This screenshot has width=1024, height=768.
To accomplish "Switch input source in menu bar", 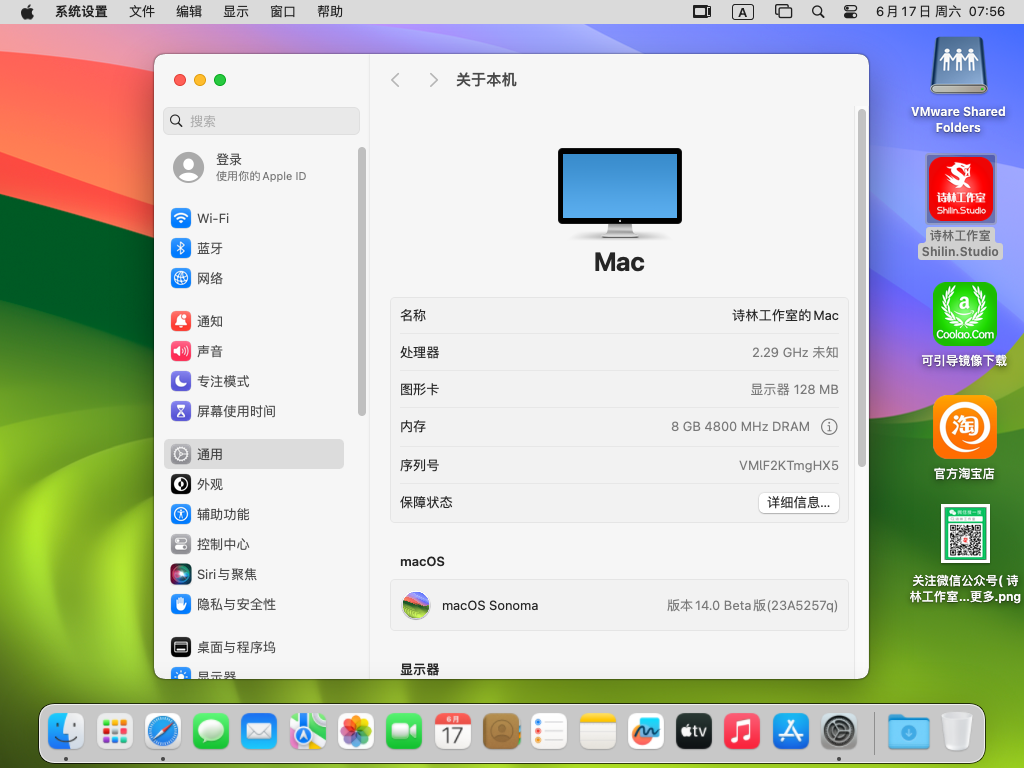I will click(742, 12).
